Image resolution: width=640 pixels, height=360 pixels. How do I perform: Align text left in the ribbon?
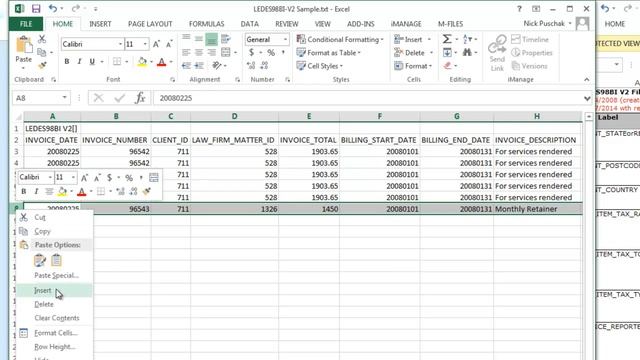186,53
